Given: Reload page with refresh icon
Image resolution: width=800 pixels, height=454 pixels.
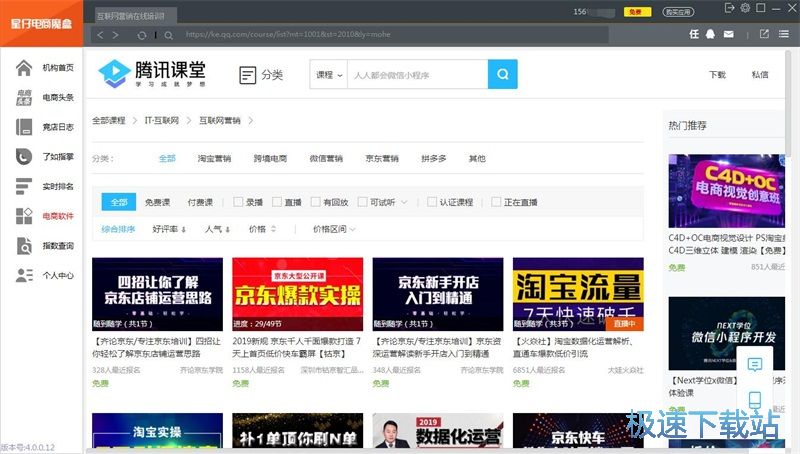Looking at the screenshot, I should tap(142, 35).
